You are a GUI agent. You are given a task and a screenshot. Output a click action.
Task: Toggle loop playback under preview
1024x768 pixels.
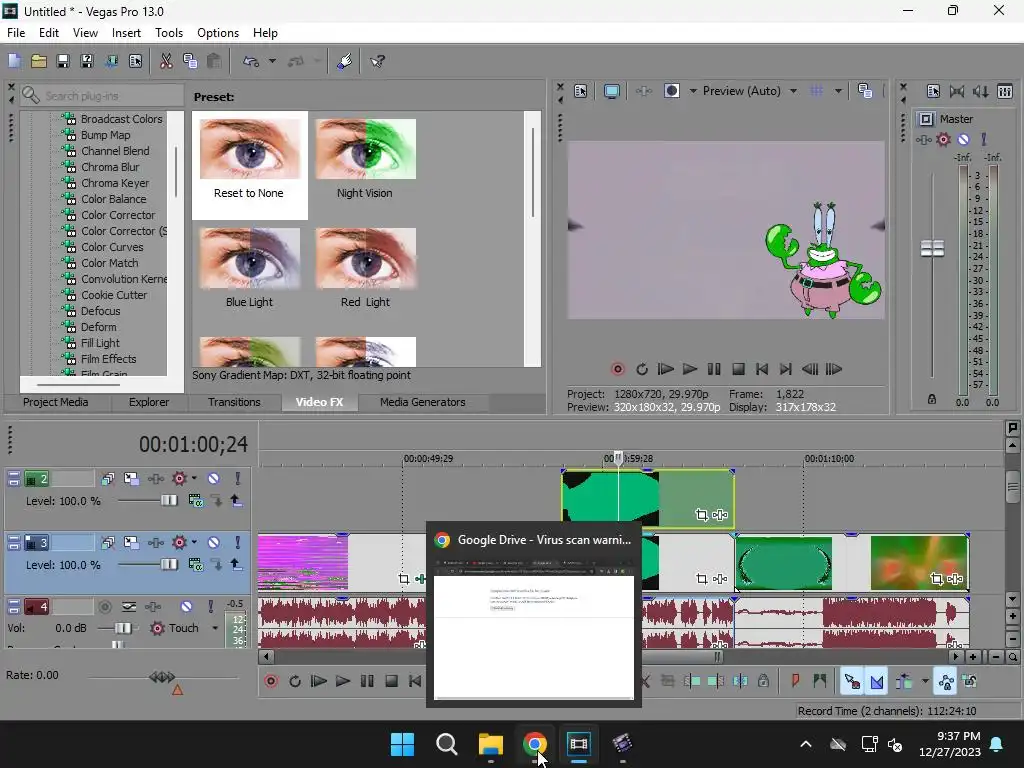(x=642, y=370)
